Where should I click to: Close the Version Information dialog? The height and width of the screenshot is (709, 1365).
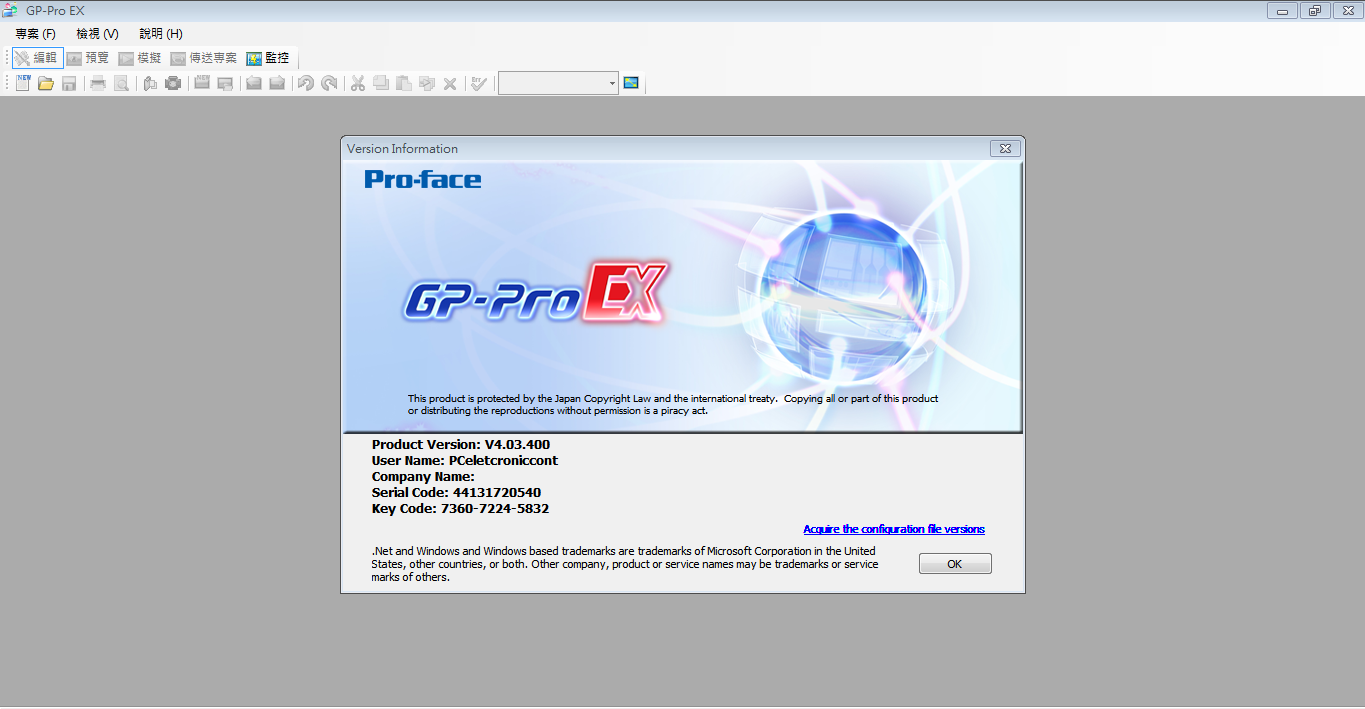1005,149
